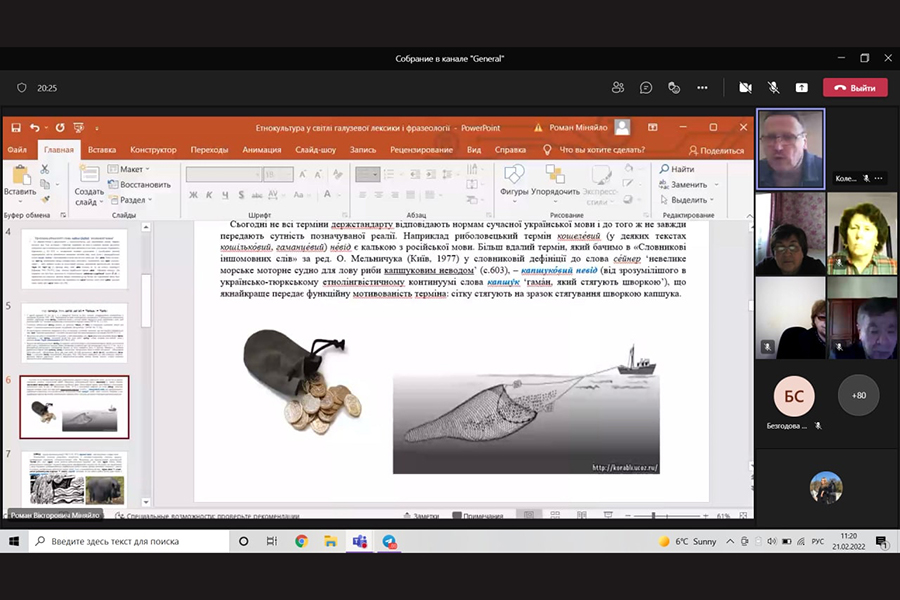The image size is (900, 600).
Task: Open the font name combo box
Action: [222, 174]
